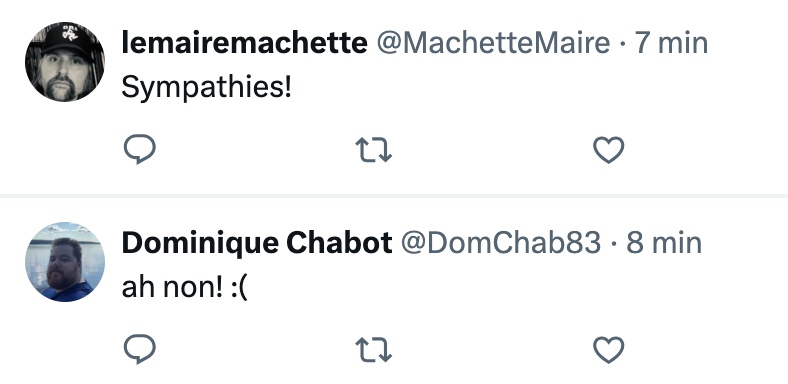Open the @DomChab83 handle link
788x384 pixels.
pos(501,243)
